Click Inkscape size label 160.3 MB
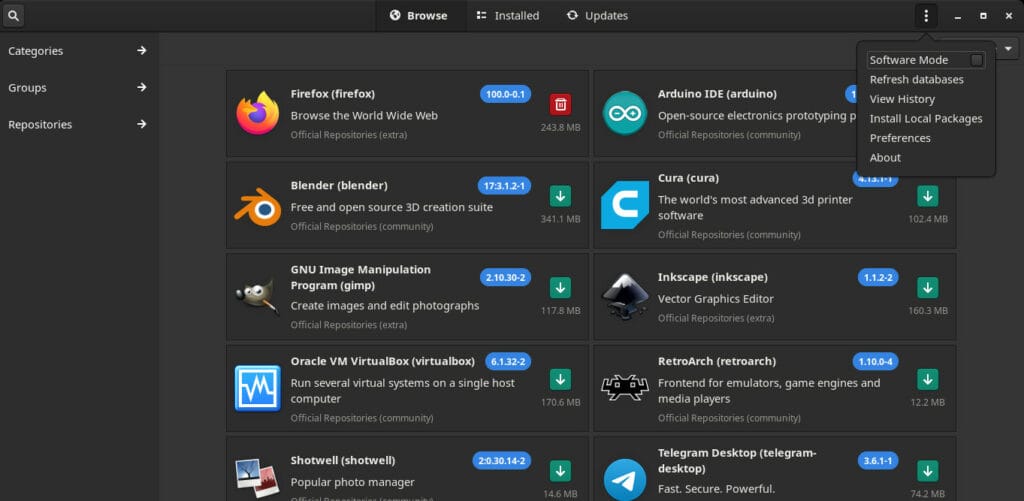Image resolution: width=1024 pixels, height=501 pixels. [x=928, y=311]
